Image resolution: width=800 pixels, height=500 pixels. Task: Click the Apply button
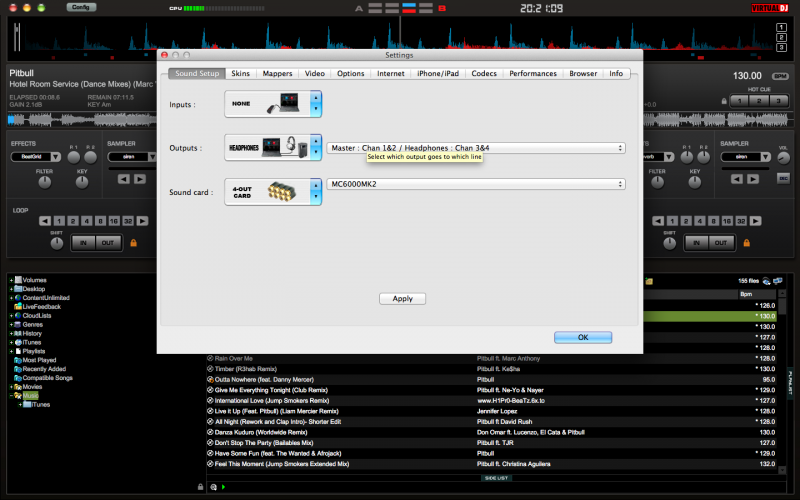point(402,298)
